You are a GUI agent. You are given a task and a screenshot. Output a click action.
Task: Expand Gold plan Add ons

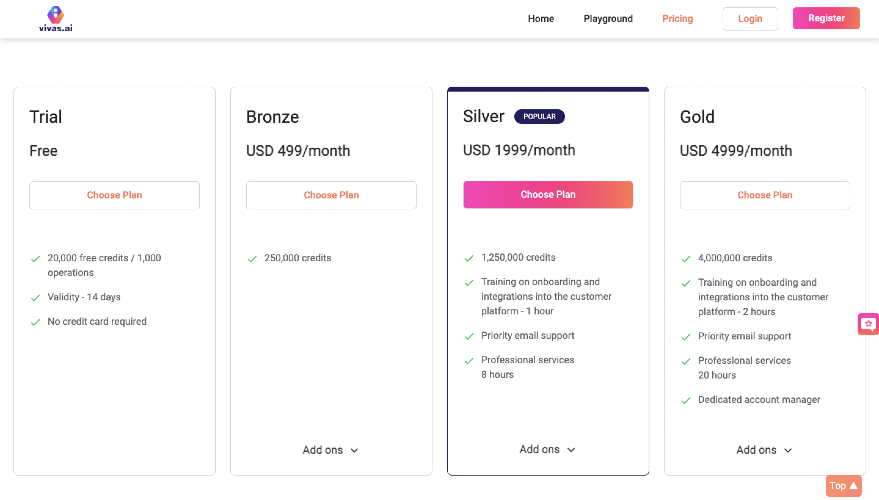click(x=765, y=450)
